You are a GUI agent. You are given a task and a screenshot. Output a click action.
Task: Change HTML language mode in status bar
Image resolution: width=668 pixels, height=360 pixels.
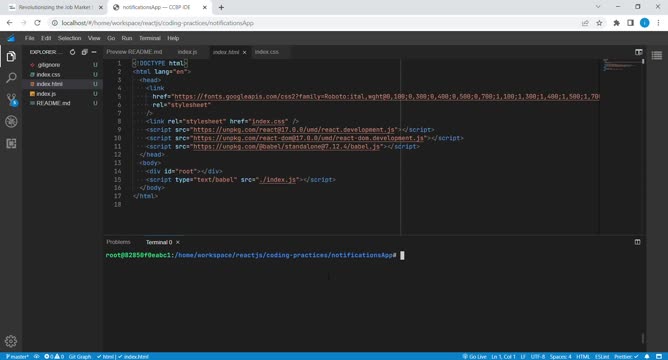tap(583, 357)
